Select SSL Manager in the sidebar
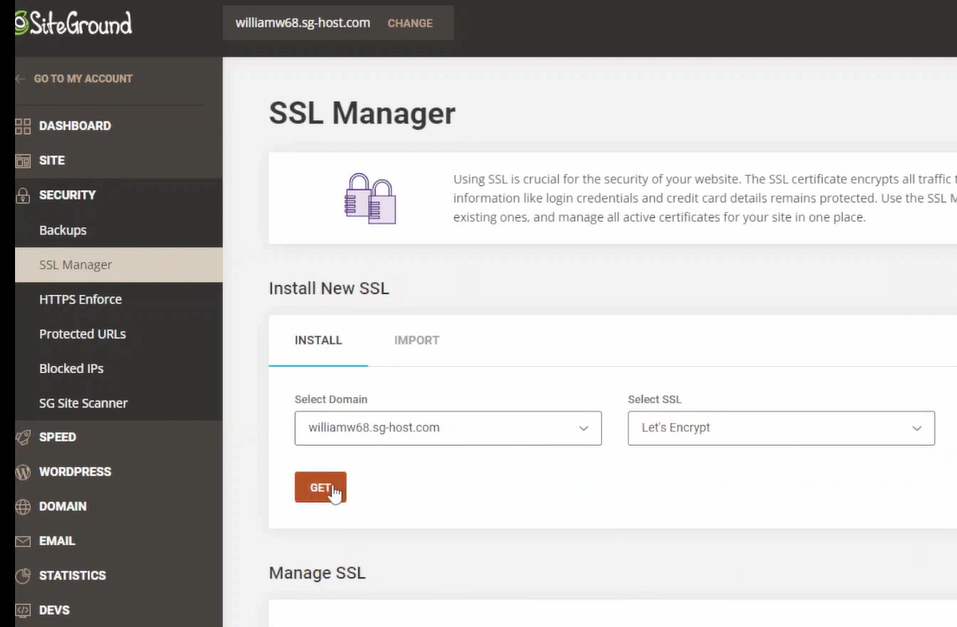The height and width of the screenshot is (627, 957). (119, 265)
